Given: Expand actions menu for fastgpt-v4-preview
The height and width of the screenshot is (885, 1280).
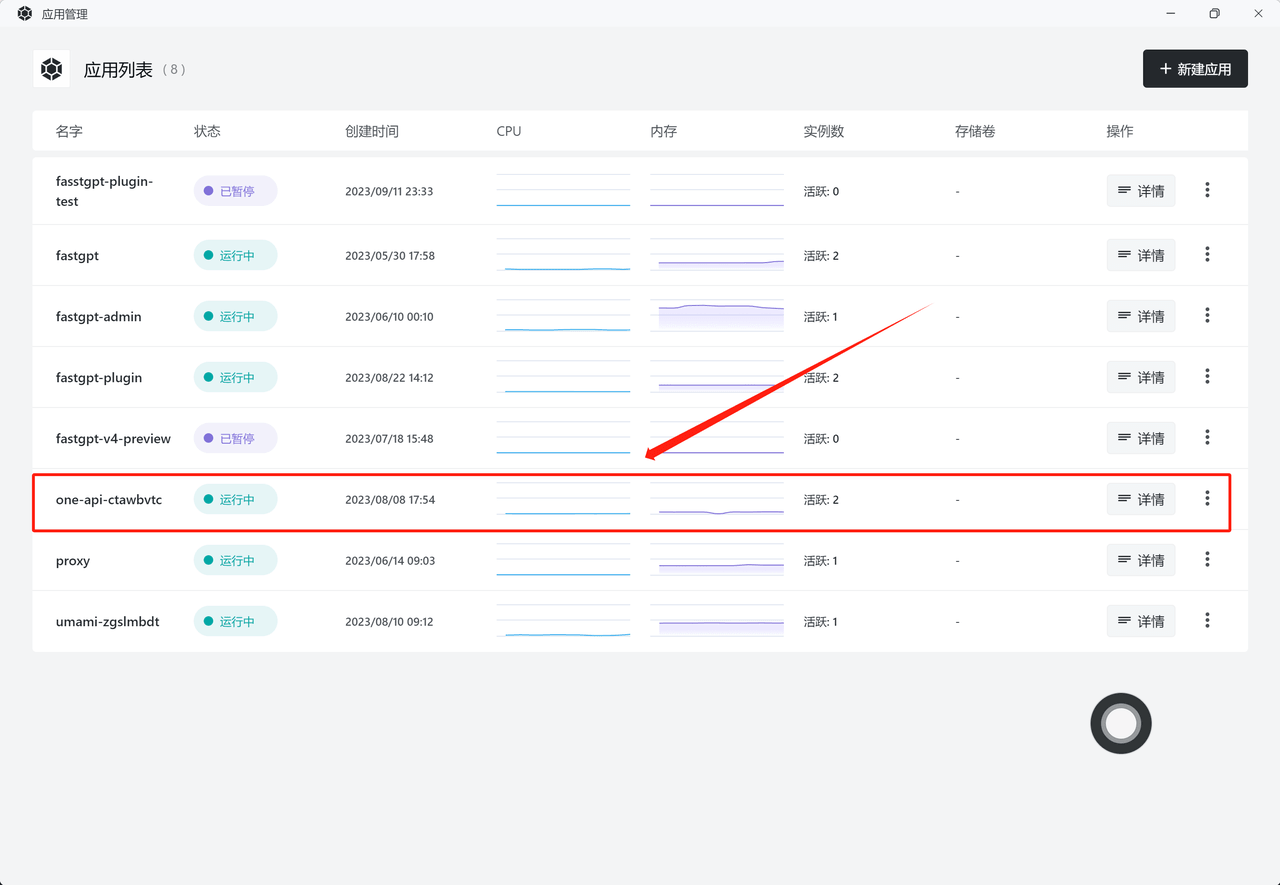Looking at the screenshot, I should click(x=1207, y=438).
